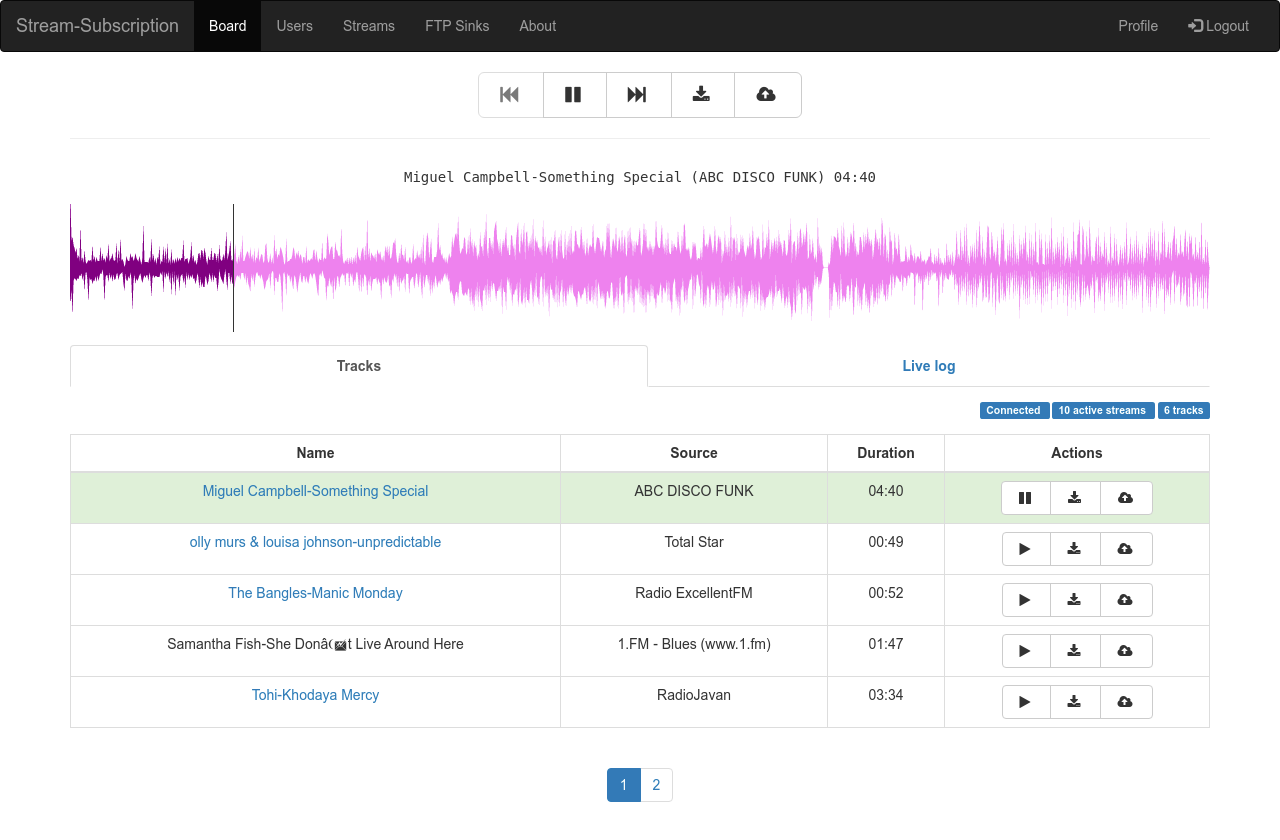Pause the Miguel Campbell track in its row
Screen dimensions: 1280x840
[x=1026, y=498]
